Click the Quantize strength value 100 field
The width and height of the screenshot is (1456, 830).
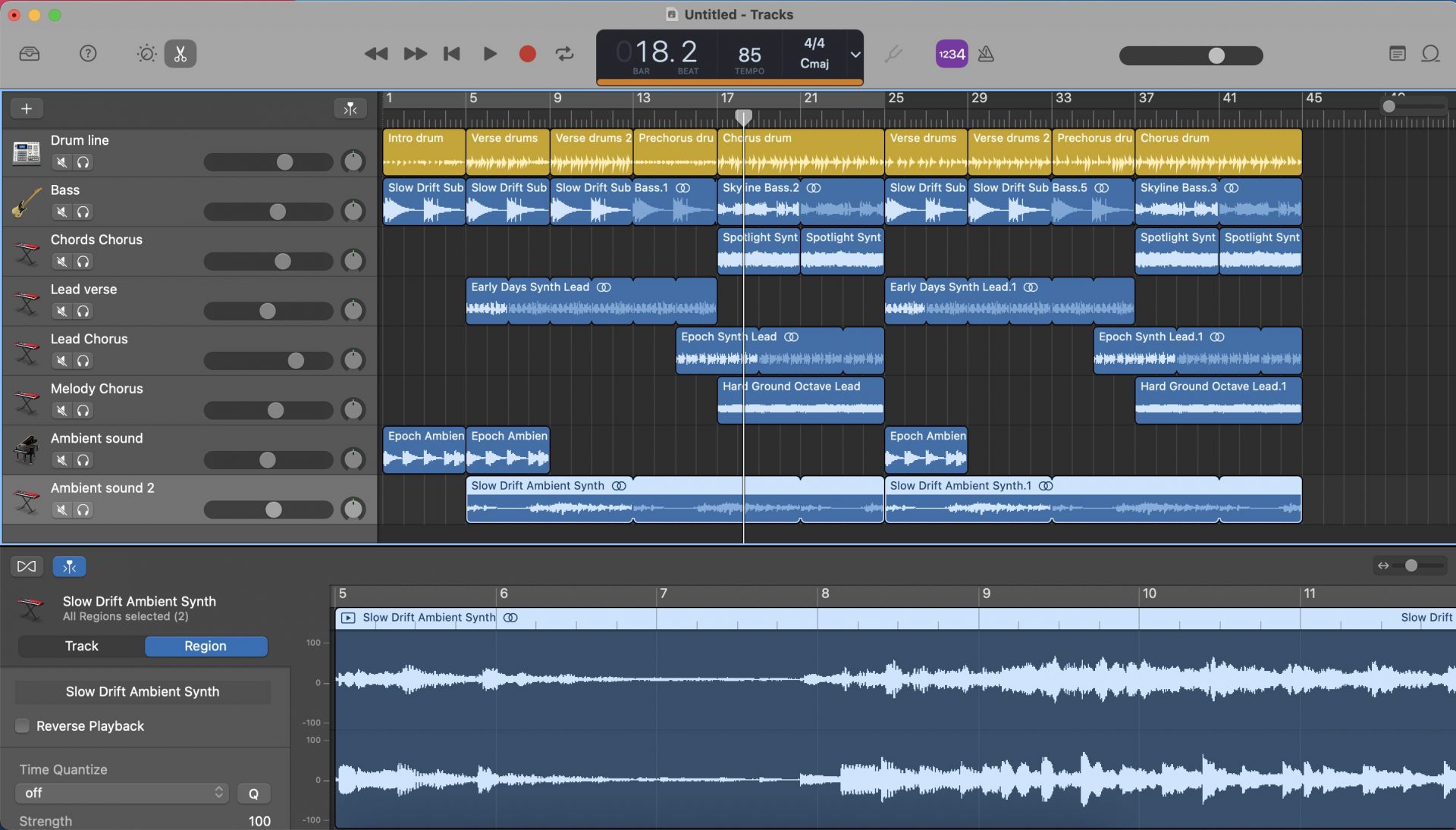(x=258, y=821)
